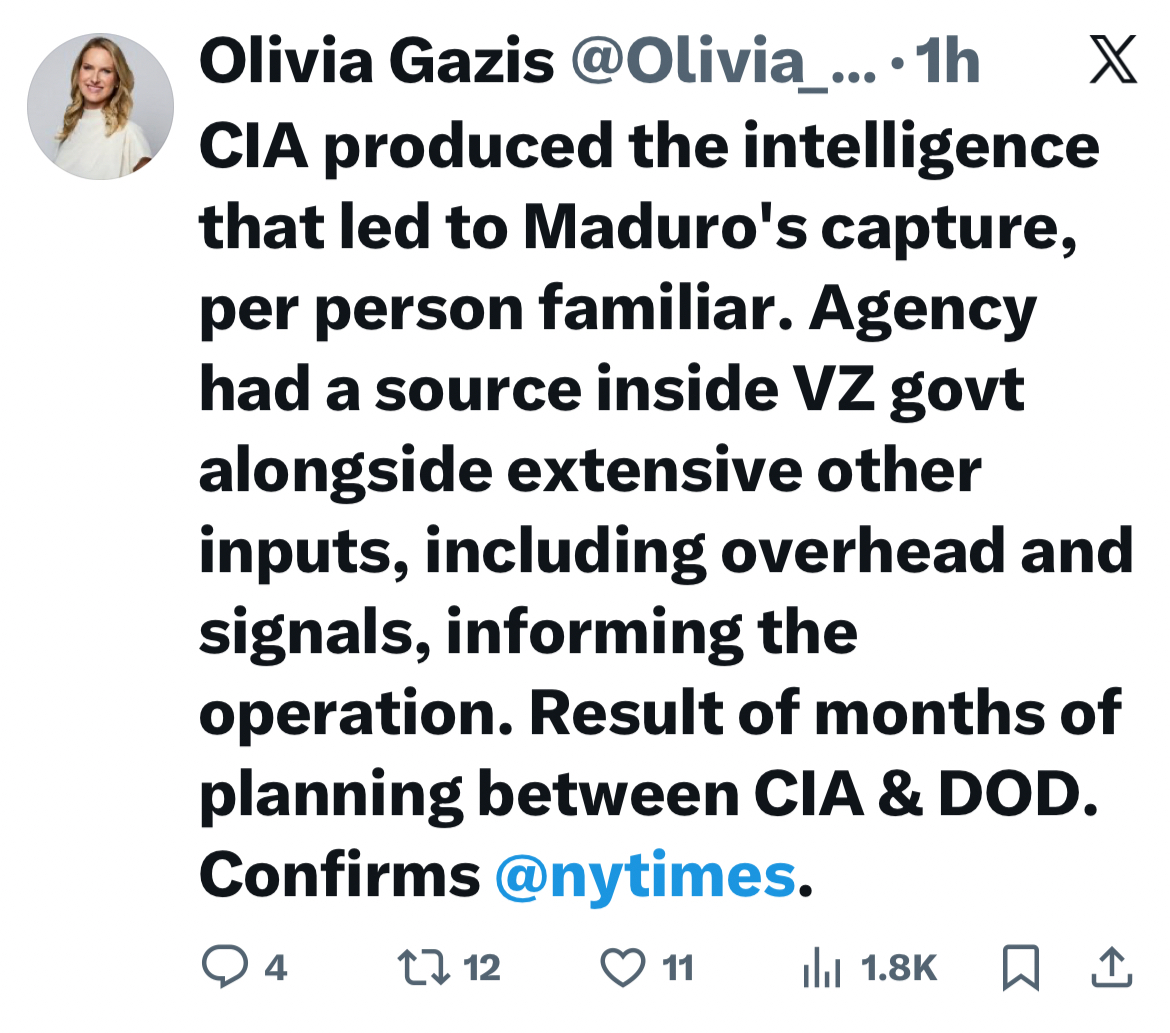Click the reply speech bubble icon
The width and height of the screenshot is (1170, 1033).
tap(224, 967)
